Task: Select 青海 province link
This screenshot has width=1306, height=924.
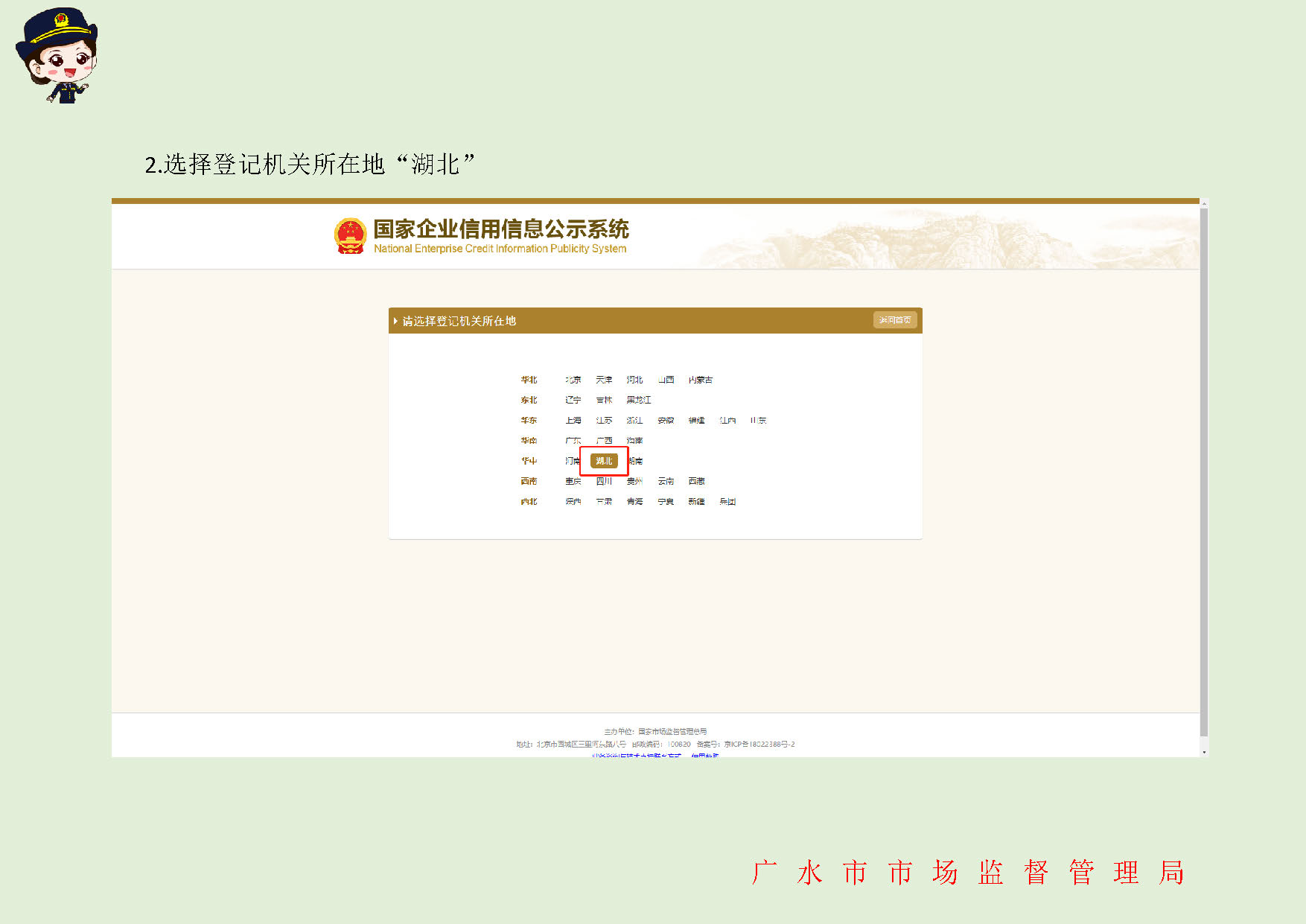Action: (x=634, y=502)
